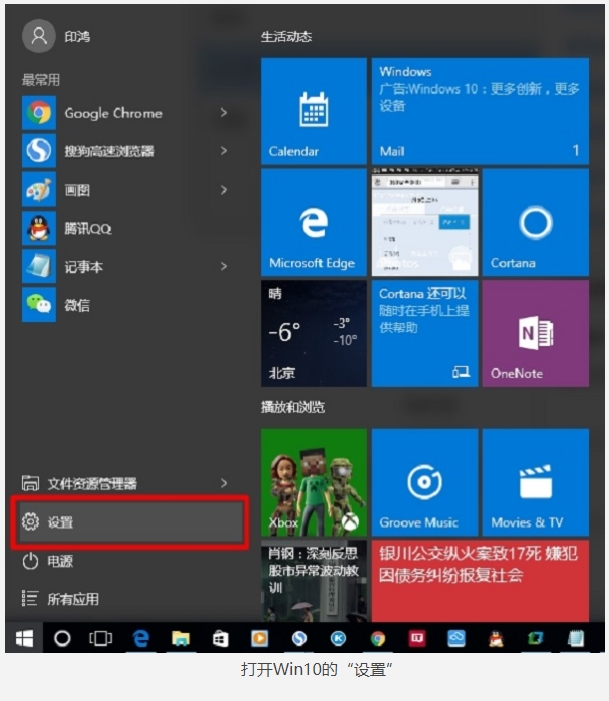Open blue K icon on taskbar
Viewport: 609px width, 701px height.
click(x=338, y=638)
